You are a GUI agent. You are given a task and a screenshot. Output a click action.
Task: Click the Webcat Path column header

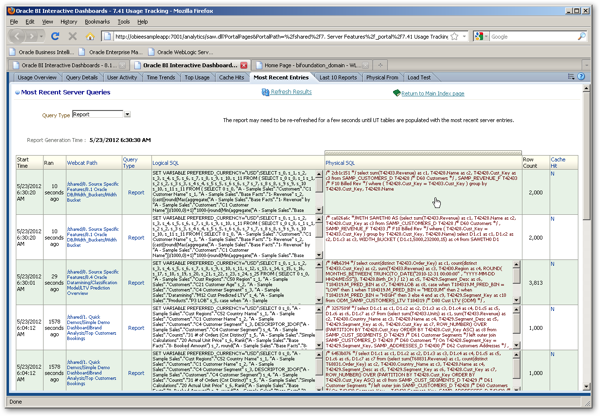tap(82, 163)
